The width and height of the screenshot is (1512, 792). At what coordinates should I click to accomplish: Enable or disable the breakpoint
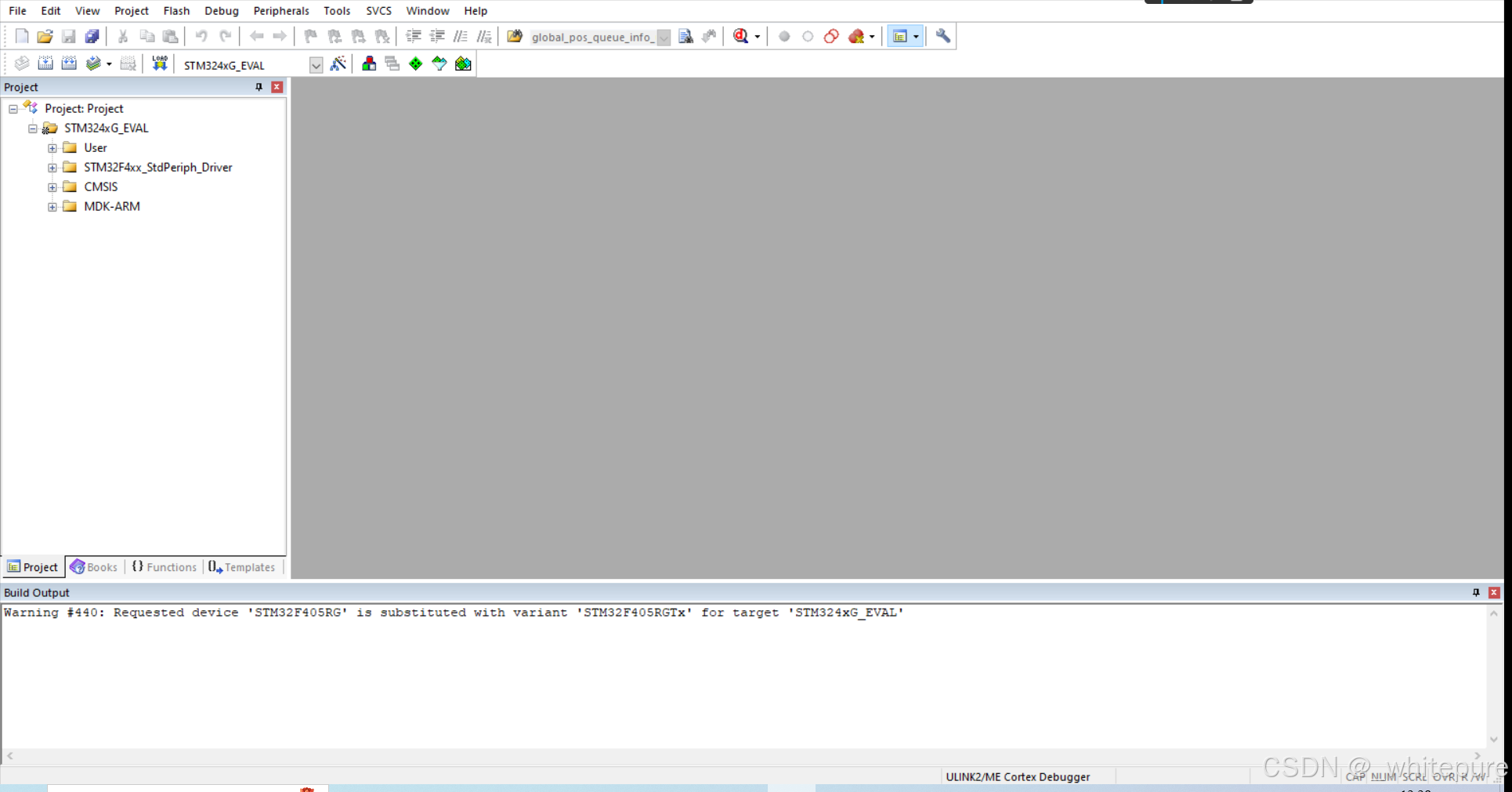(808, 36)
